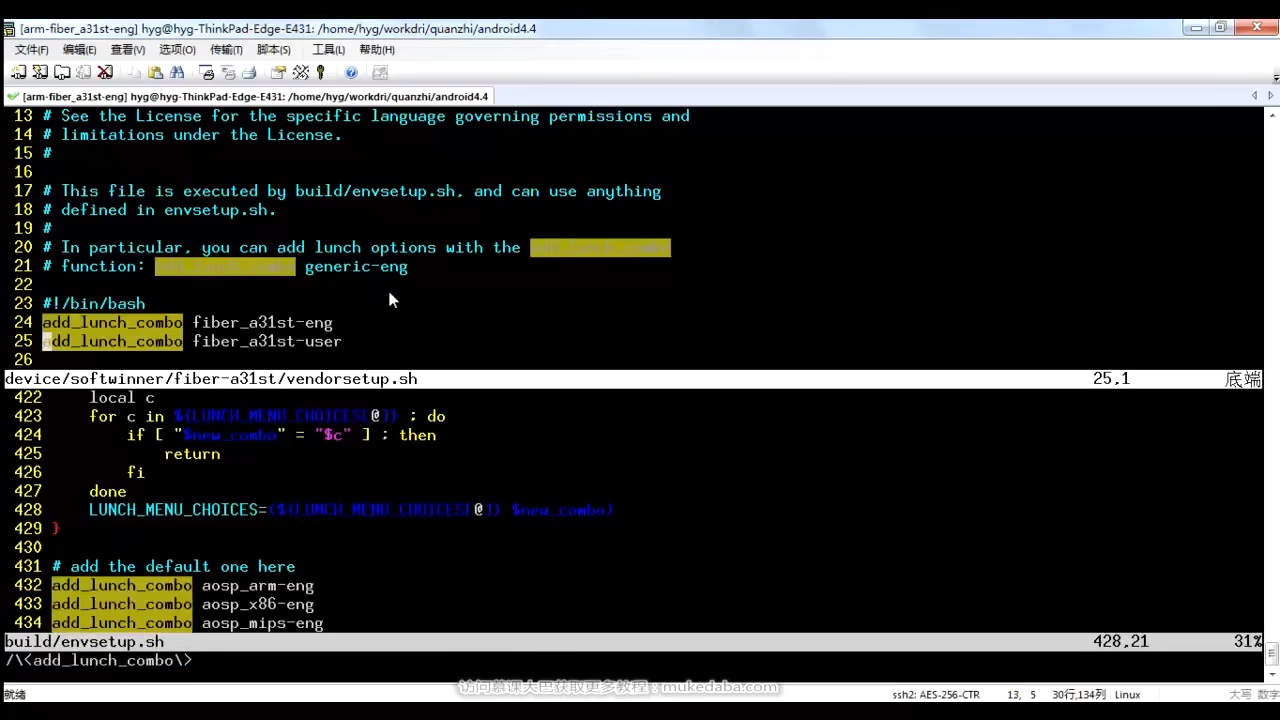The height and width of the screenshot is (720, 1280).
Task: Click 'done' on line 427
Action: (107, 491)
